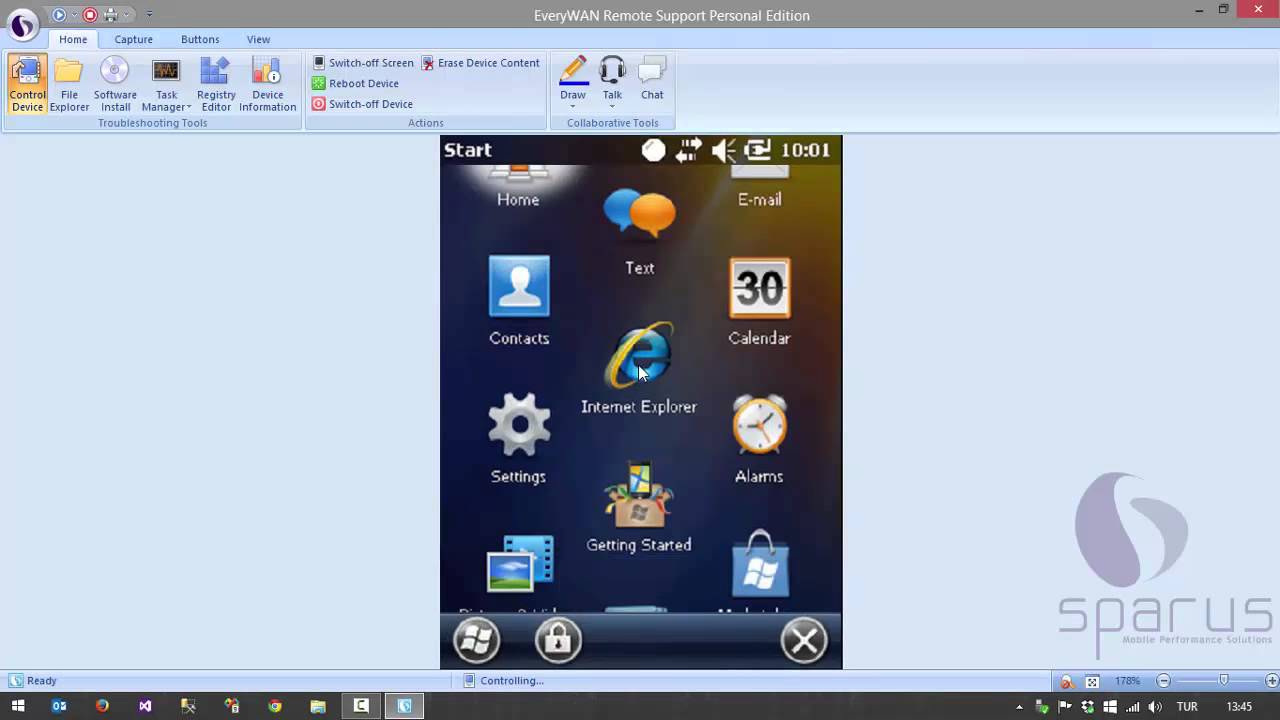The image size is (1280, 720).
Task: Open Outlook from the taskbar
Action: pyautogui.click(x=59, y=706)
